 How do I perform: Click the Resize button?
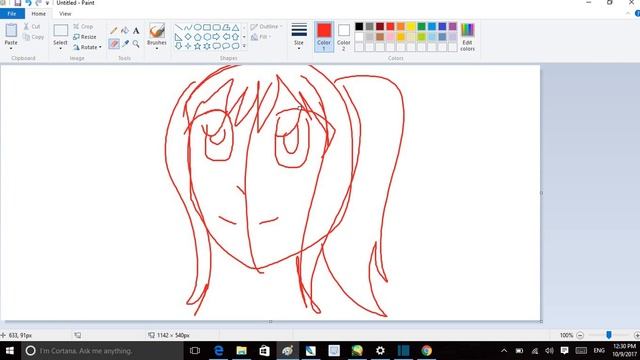pos(85,37)
